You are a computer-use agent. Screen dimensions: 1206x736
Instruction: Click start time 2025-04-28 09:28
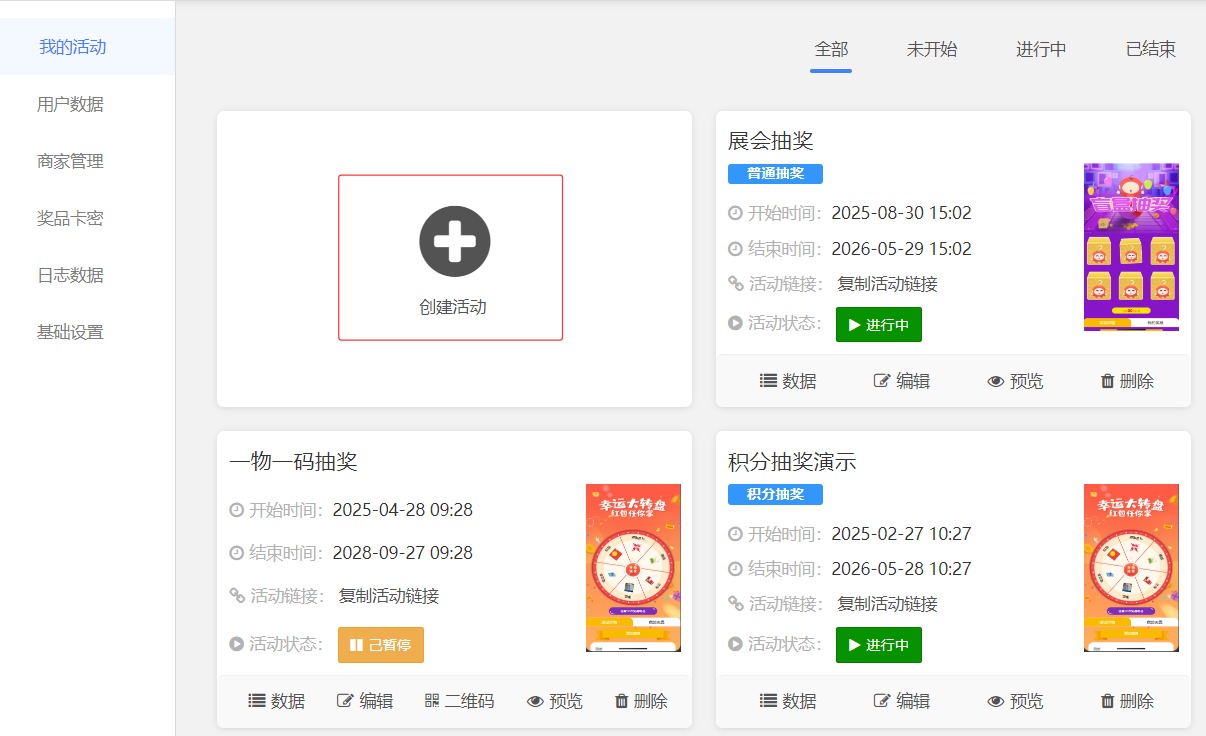(x=403, y=510)
